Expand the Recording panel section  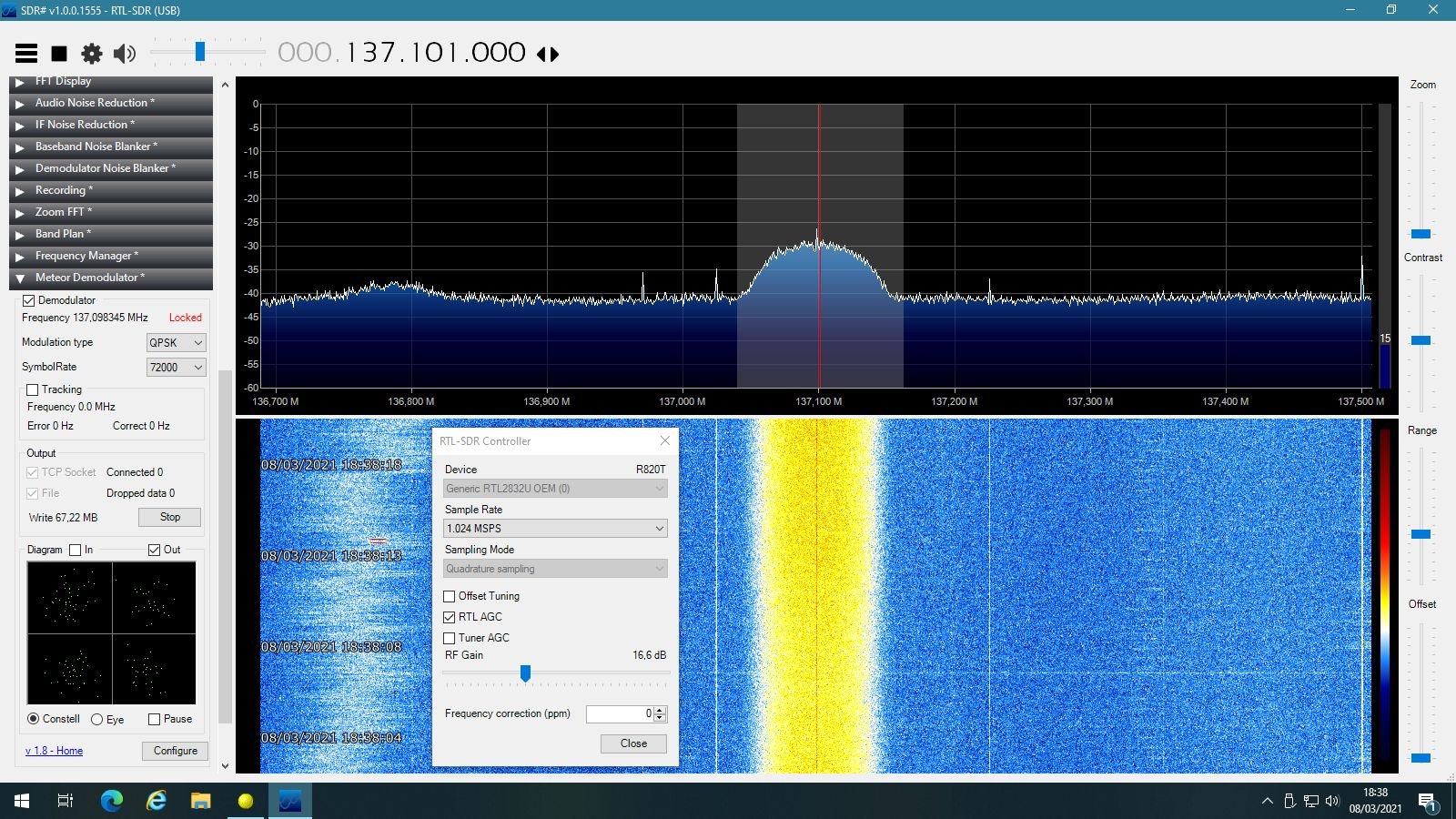(x=111, y=190)
